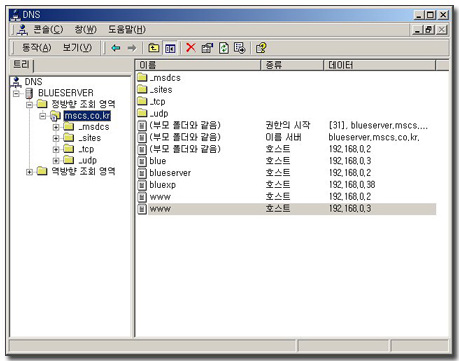The height and width of the screenshot is (361, 459).
Task: Click the 역방향 조회 영역 folder icon
Action: point(42,171)
